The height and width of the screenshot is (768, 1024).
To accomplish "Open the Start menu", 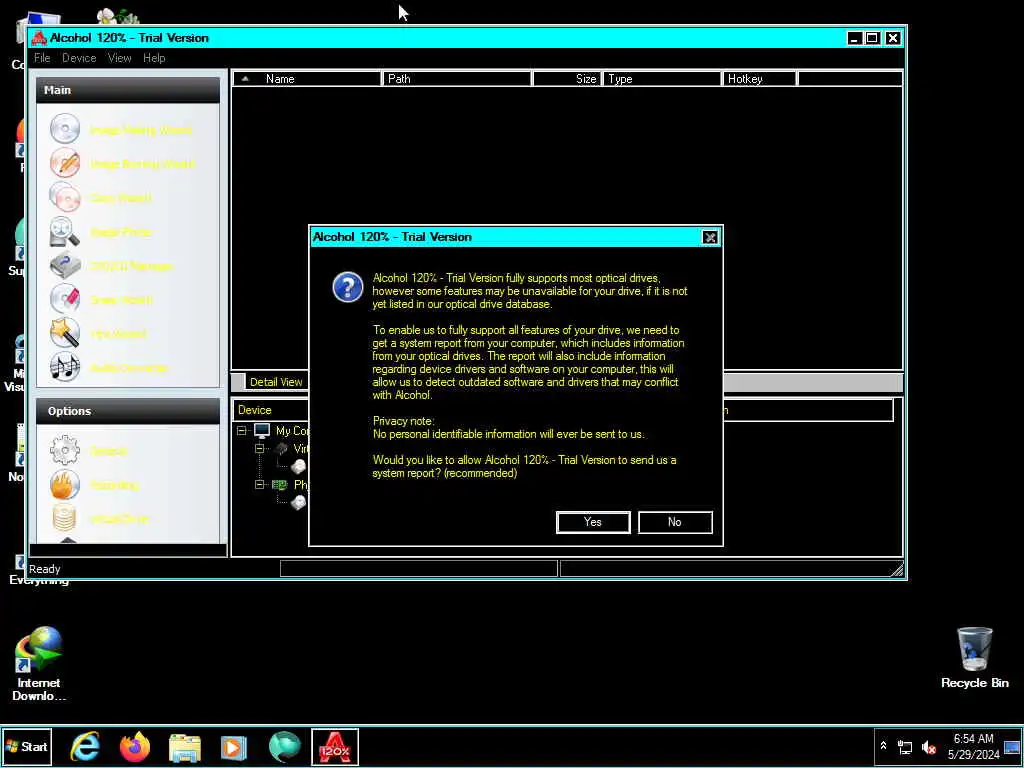I will pyautogui.click(x=26, y=747).
